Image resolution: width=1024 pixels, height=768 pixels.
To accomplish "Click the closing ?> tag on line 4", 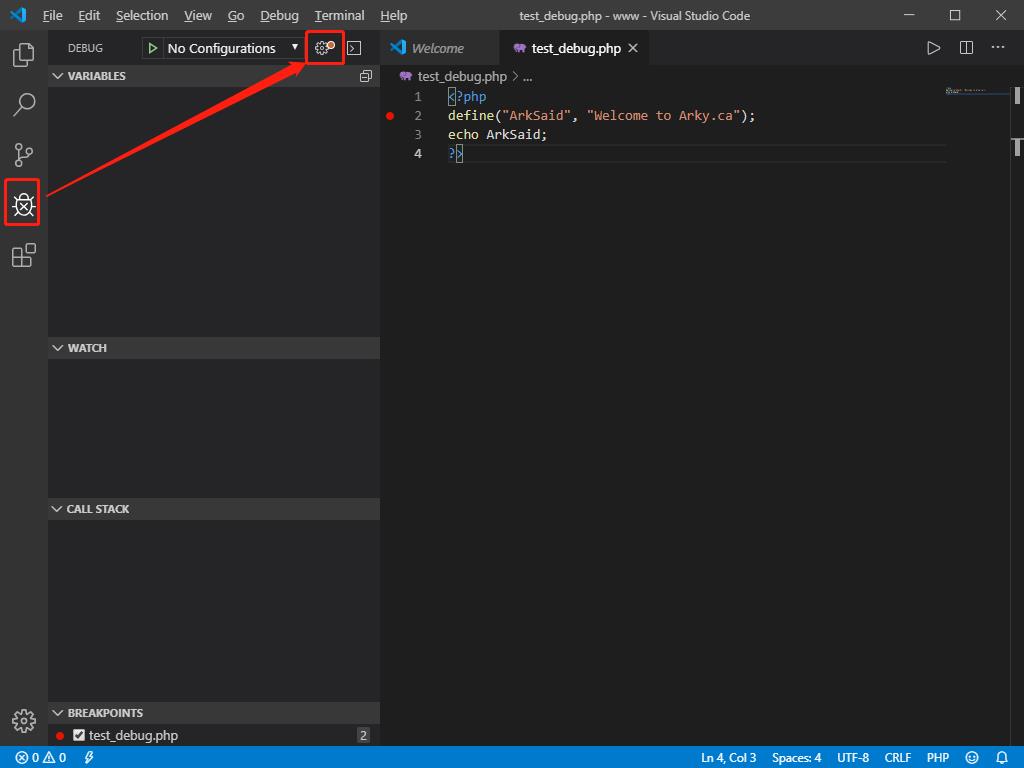I will coord(455,153).
